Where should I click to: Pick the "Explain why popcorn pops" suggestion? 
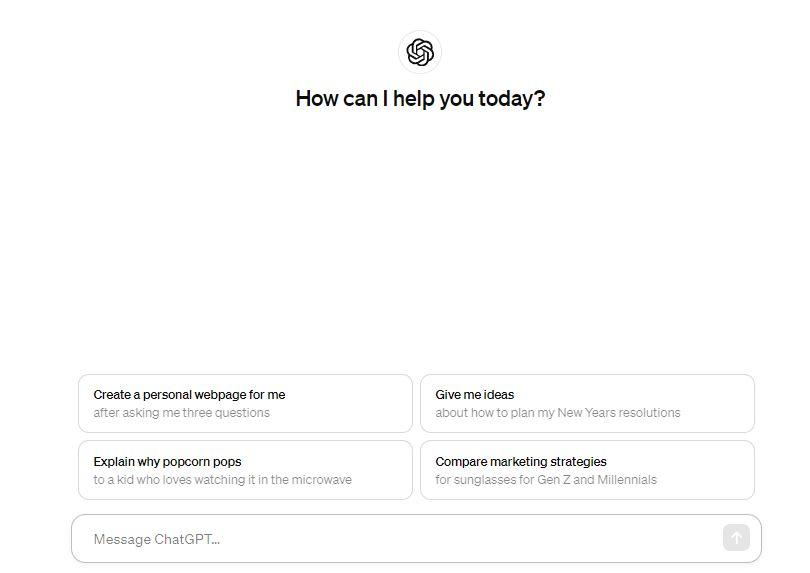pos(245,470)
